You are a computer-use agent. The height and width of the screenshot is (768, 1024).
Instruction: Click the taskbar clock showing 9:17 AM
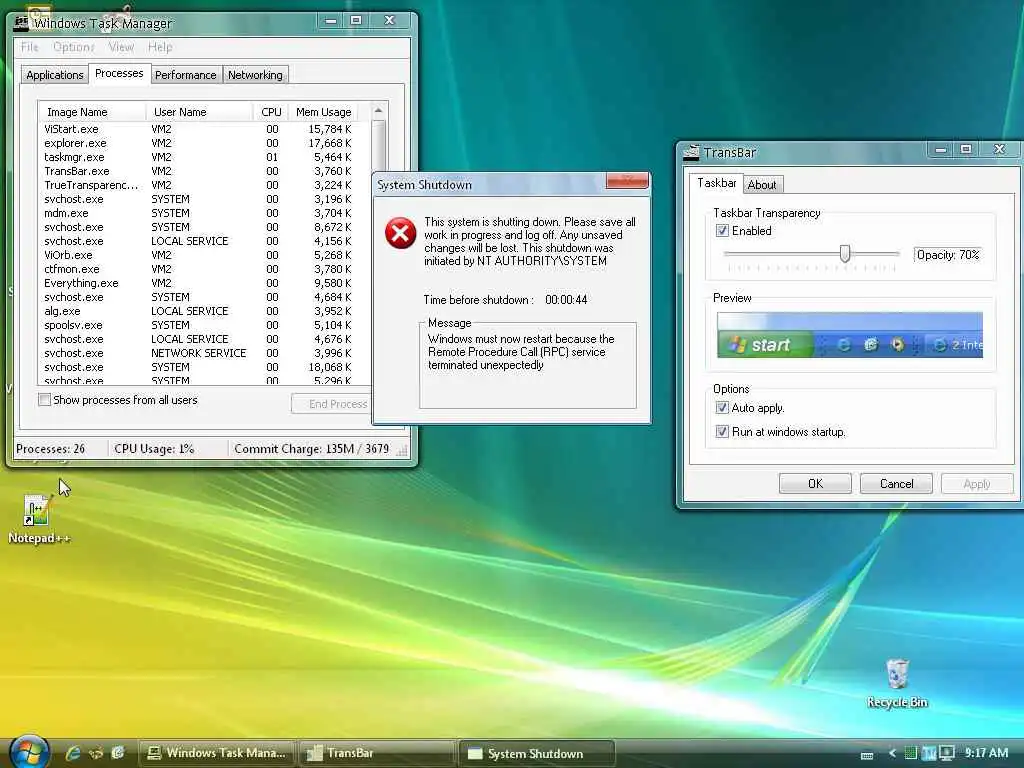(986, 753)
